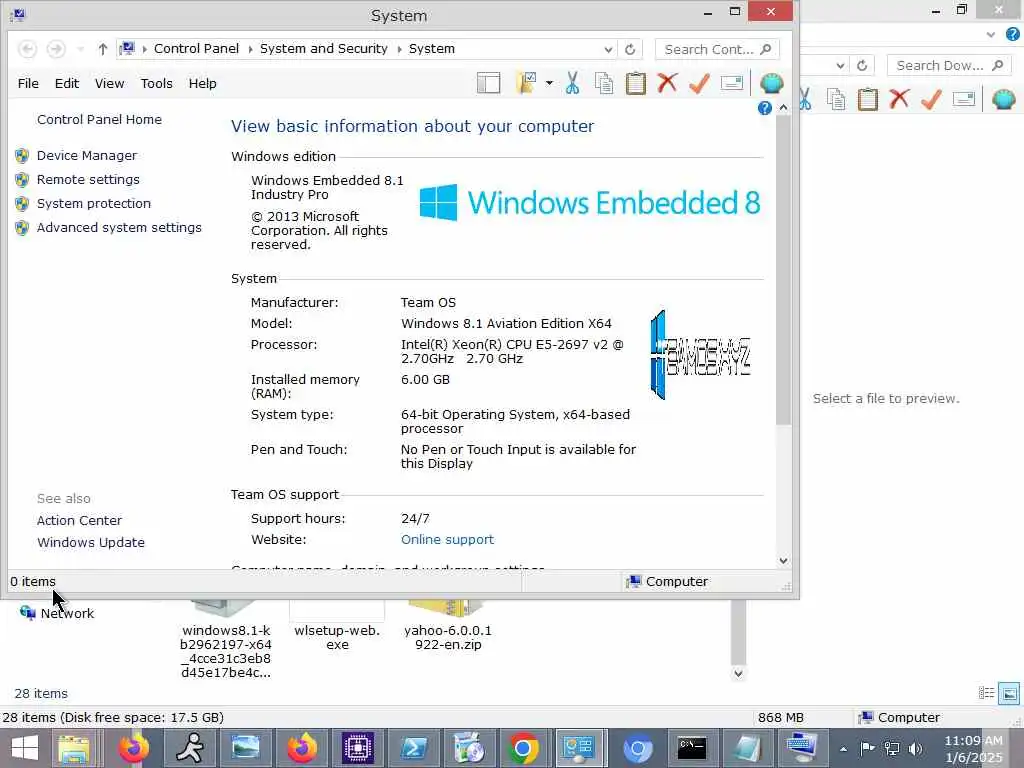The width and height of the screenshot is (1024, 768).
Task: Click the red X Delete icon in System window
Action: [667, 84]
